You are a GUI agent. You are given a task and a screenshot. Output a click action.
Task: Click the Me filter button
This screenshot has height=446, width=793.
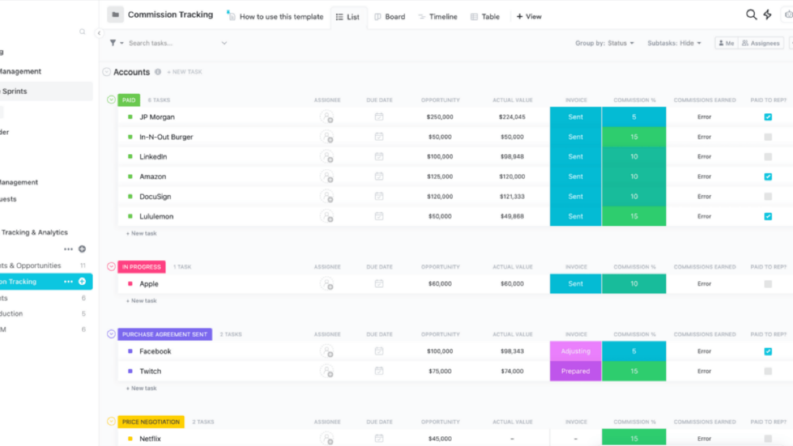tap(726, 43)
